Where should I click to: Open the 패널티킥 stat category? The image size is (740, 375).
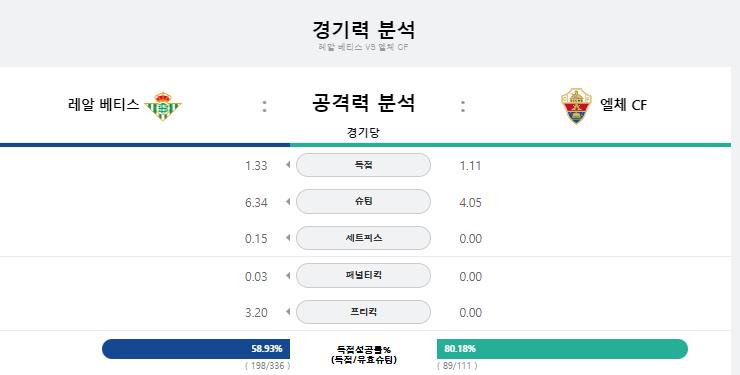pyautogui.click(x=363, y=275)
